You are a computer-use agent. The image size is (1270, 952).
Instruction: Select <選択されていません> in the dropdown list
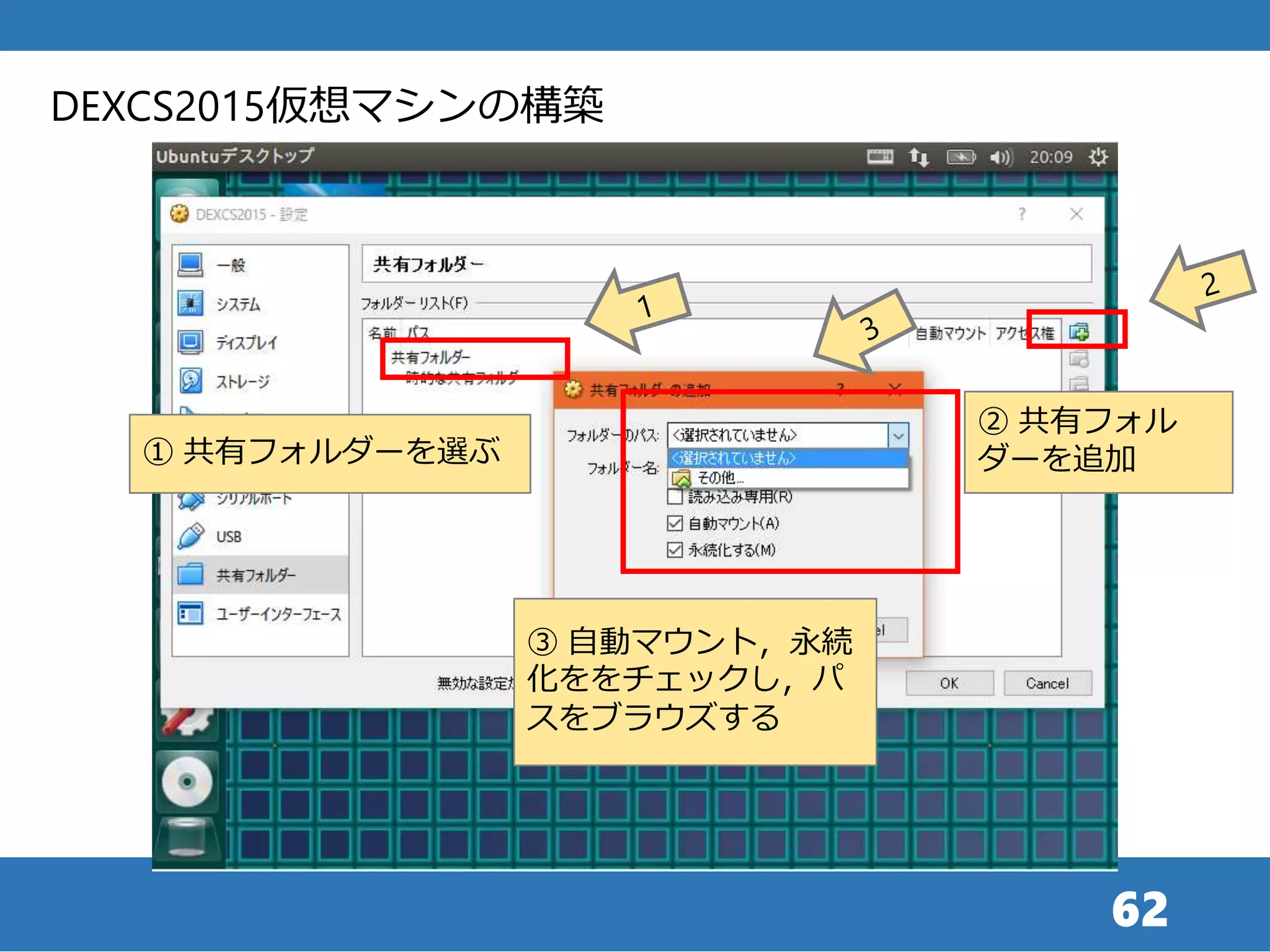(x=788, y=459)
